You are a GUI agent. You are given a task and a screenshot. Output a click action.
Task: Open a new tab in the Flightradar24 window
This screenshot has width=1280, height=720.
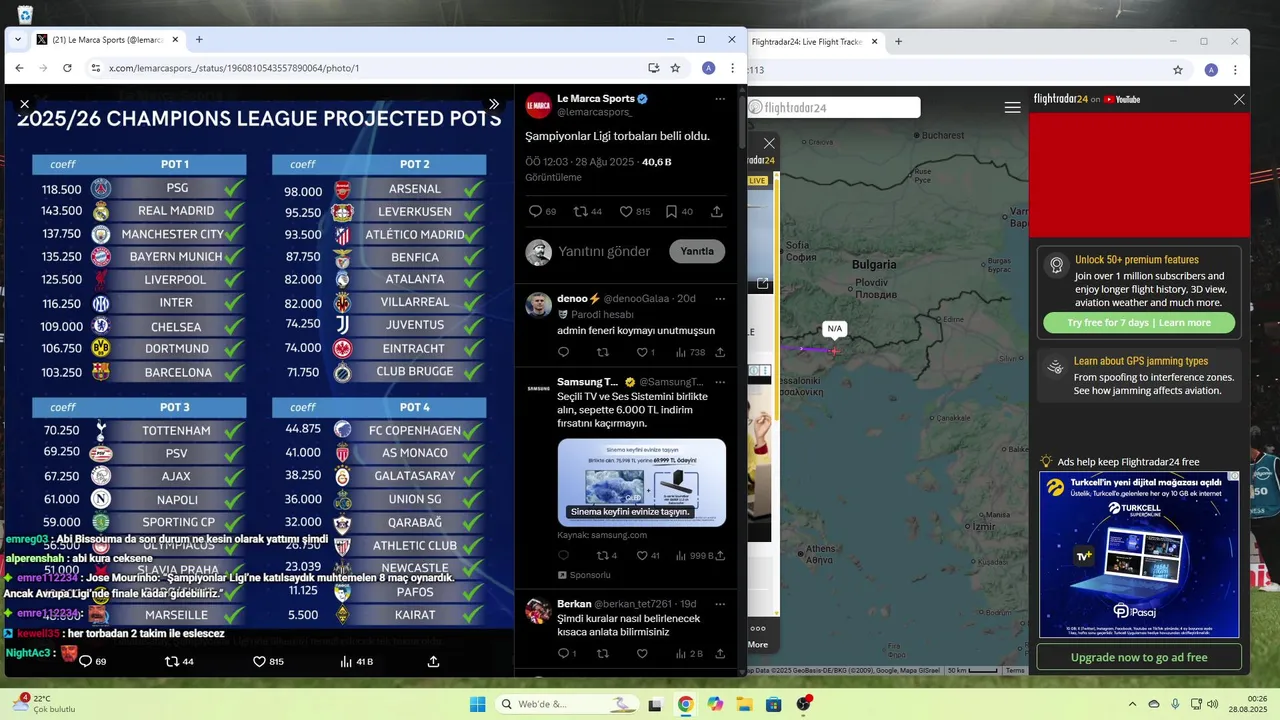[x=898, y=42]
